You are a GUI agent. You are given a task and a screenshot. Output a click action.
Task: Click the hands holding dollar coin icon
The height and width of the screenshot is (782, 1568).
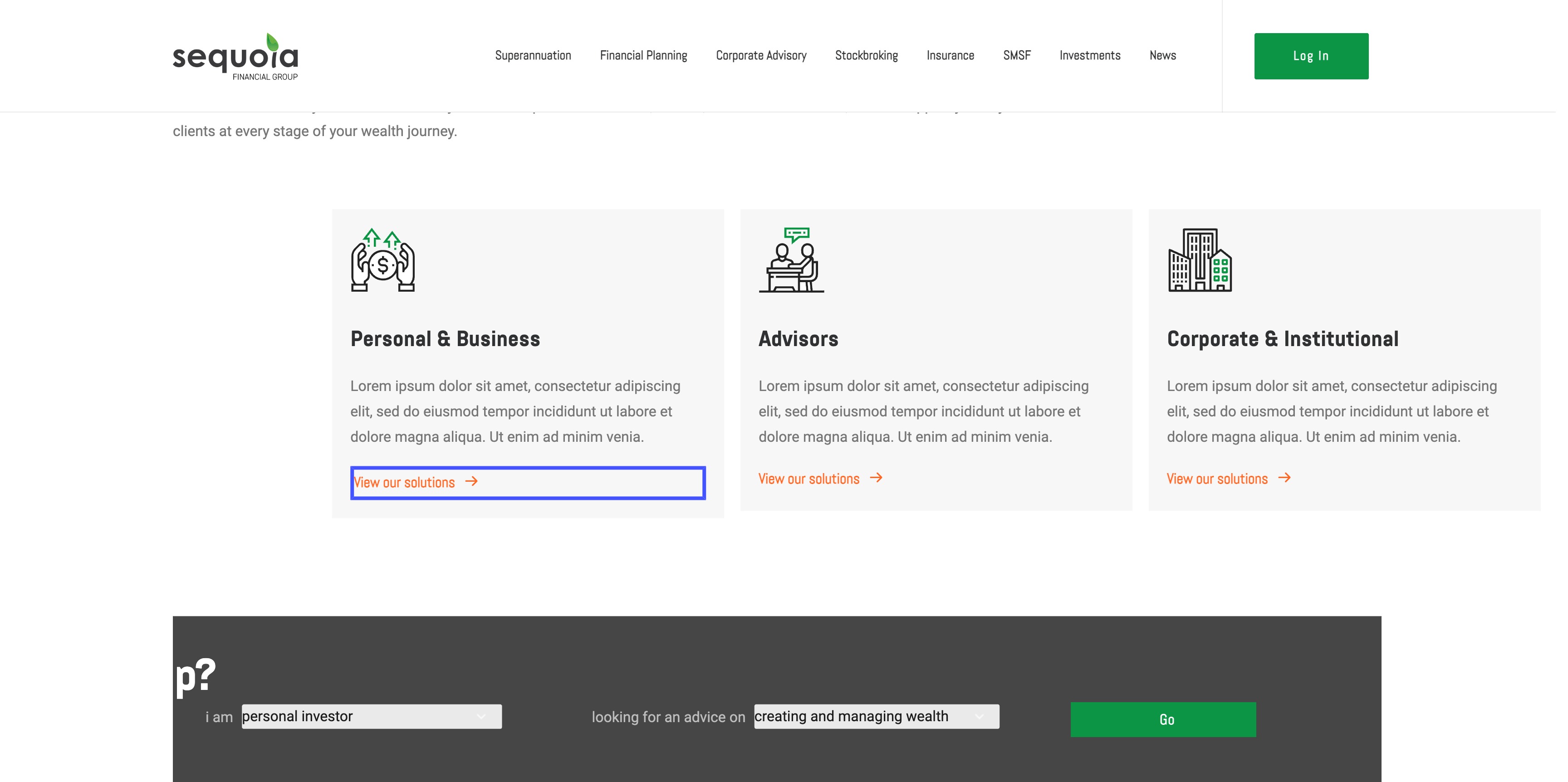[382, 260]
